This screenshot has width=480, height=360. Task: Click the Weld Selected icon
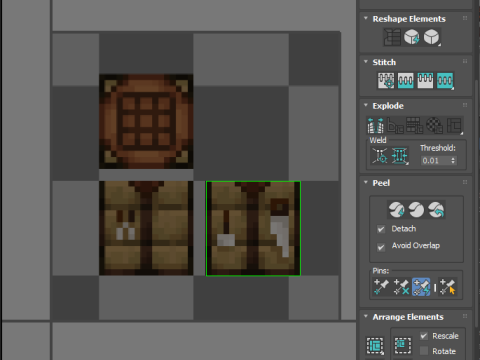coord(400,156)
